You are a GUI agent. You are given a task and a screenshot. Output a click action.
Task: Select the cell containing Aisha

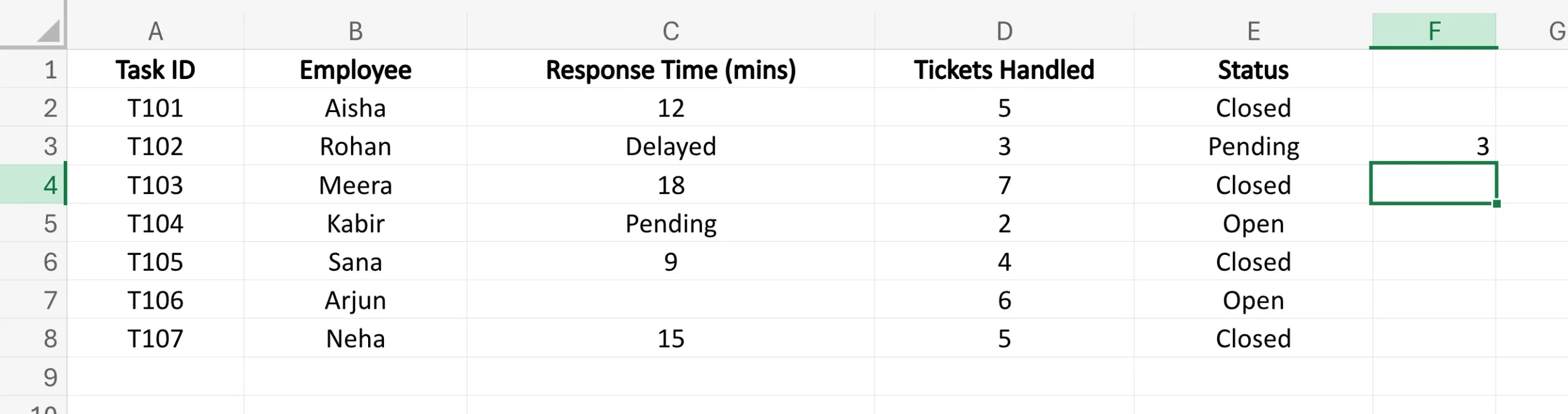tap(355, 108)
